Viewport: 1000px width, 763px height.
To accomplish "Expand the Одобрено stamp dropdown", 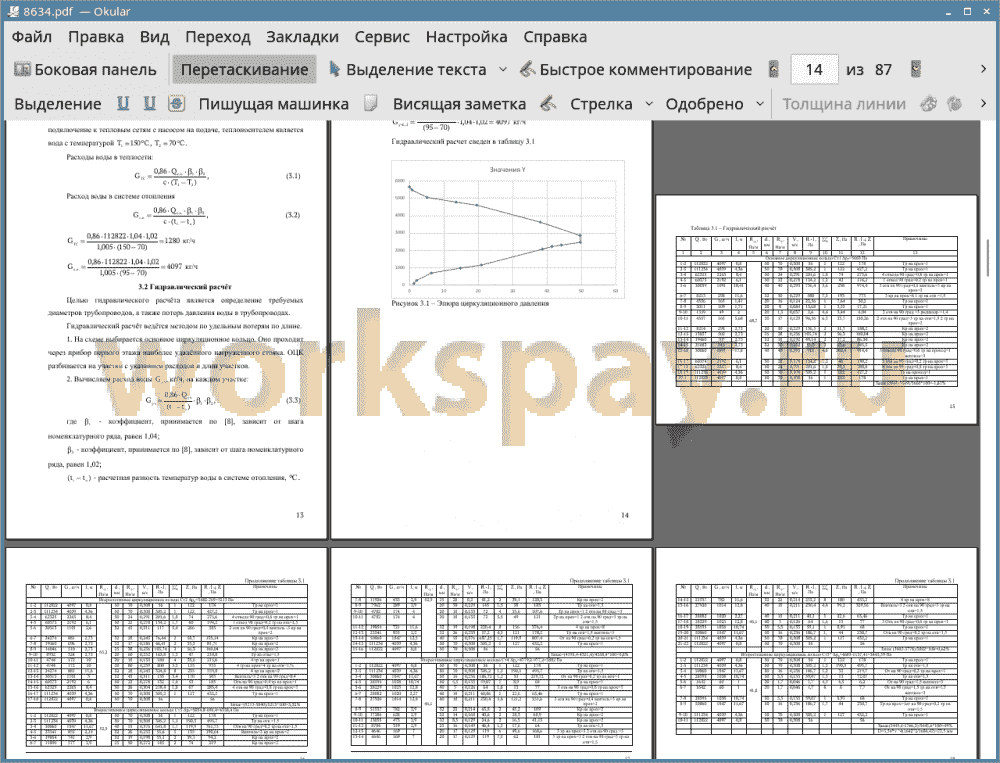I will 760,103.
